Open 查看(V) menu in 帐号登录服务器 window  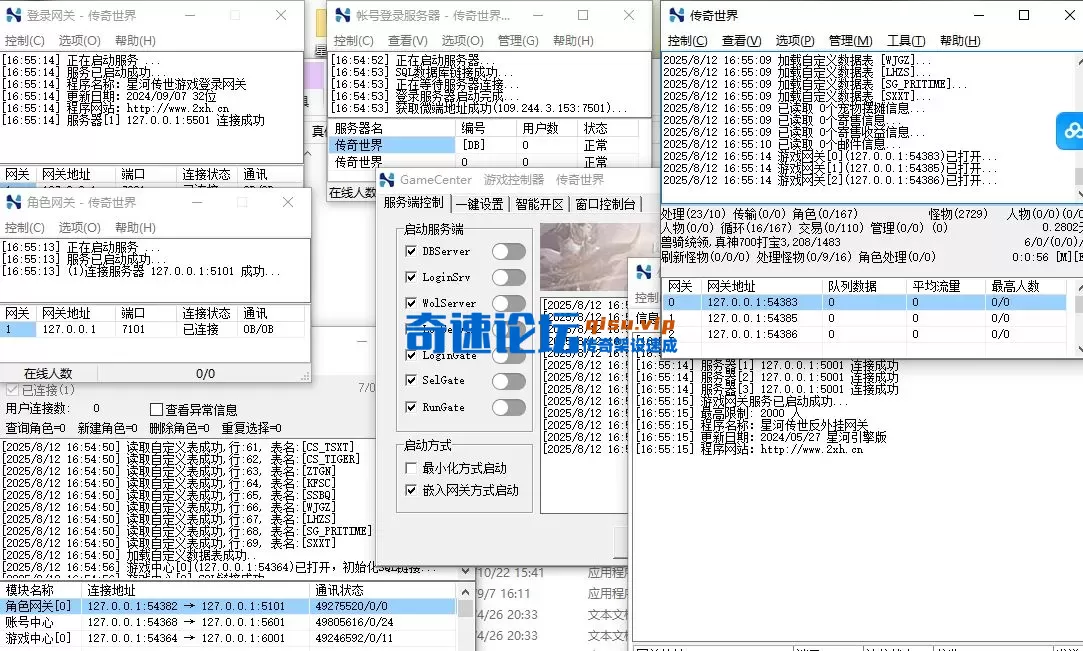pyautogui.click(x=408, y=41)
